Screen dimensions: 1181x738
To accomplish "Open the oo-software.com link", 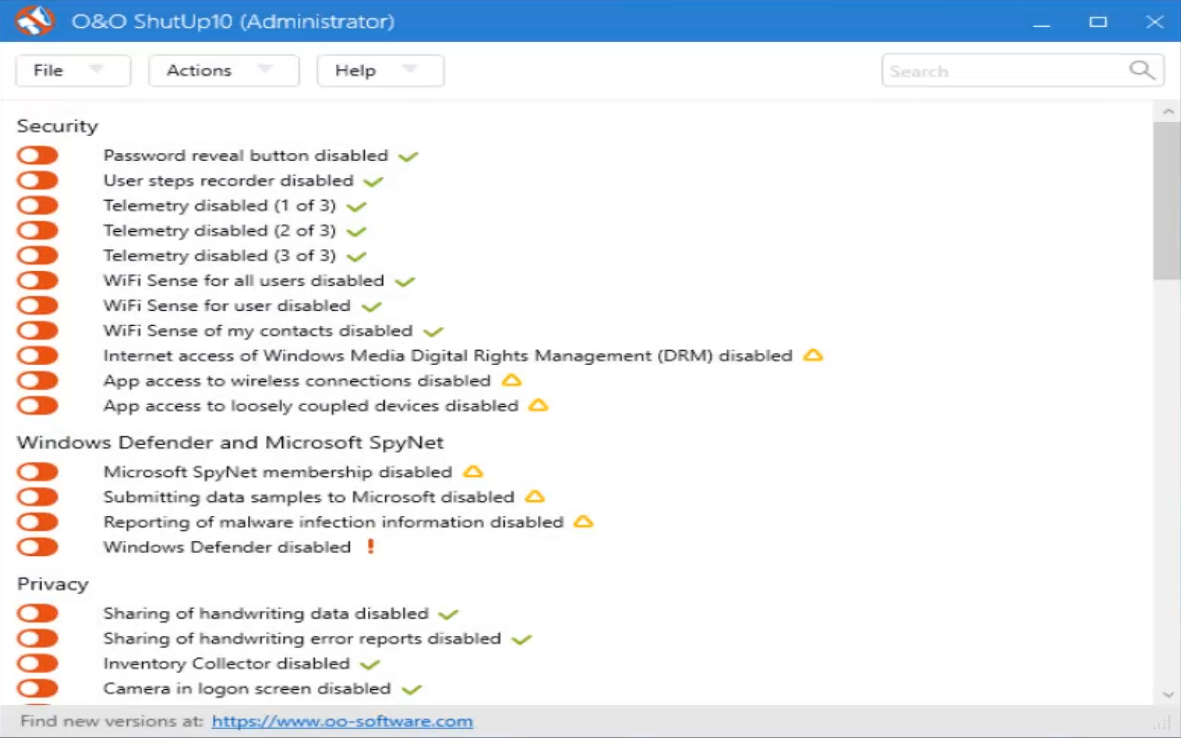I will click(x=342, y=721).
